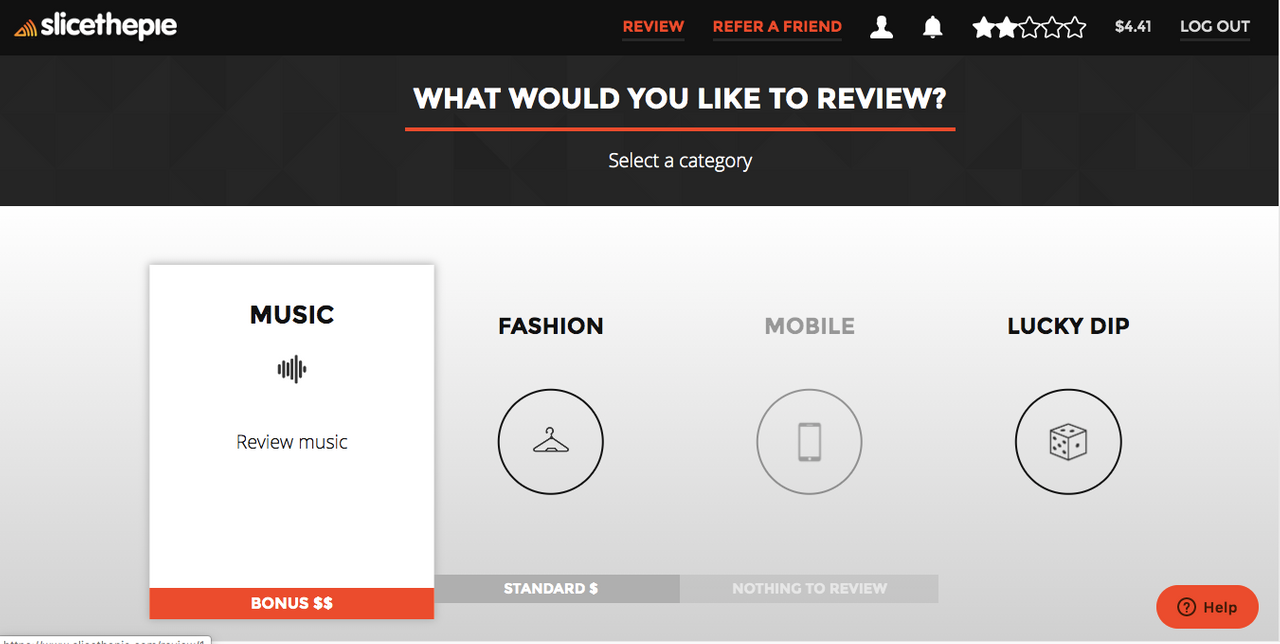Select the Mobile phone icon
Screen dimensions: 1280x644
(x=809, y=441)
